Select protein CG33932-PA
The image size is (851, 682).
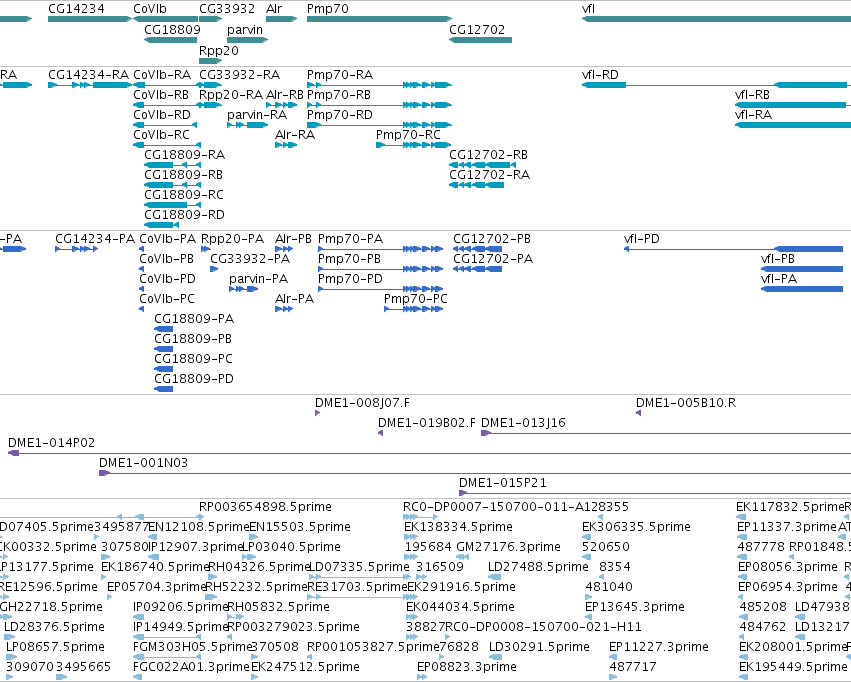coord(250,259)
